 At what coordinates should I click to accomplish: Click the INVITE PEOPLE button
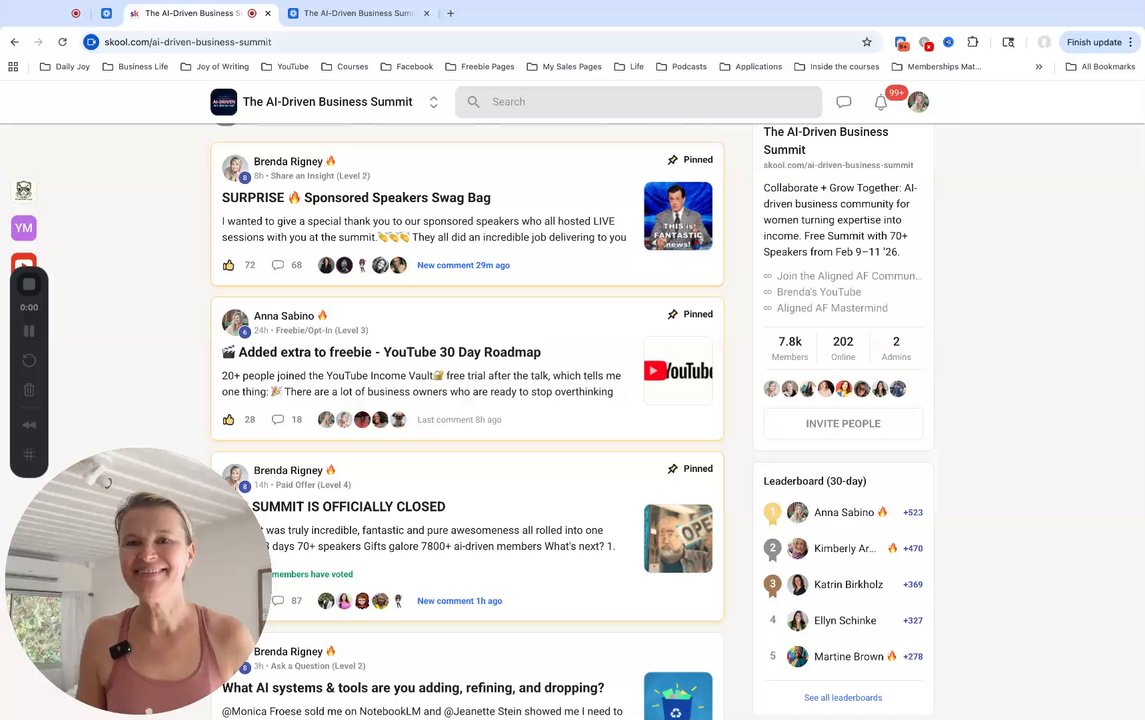843,424
